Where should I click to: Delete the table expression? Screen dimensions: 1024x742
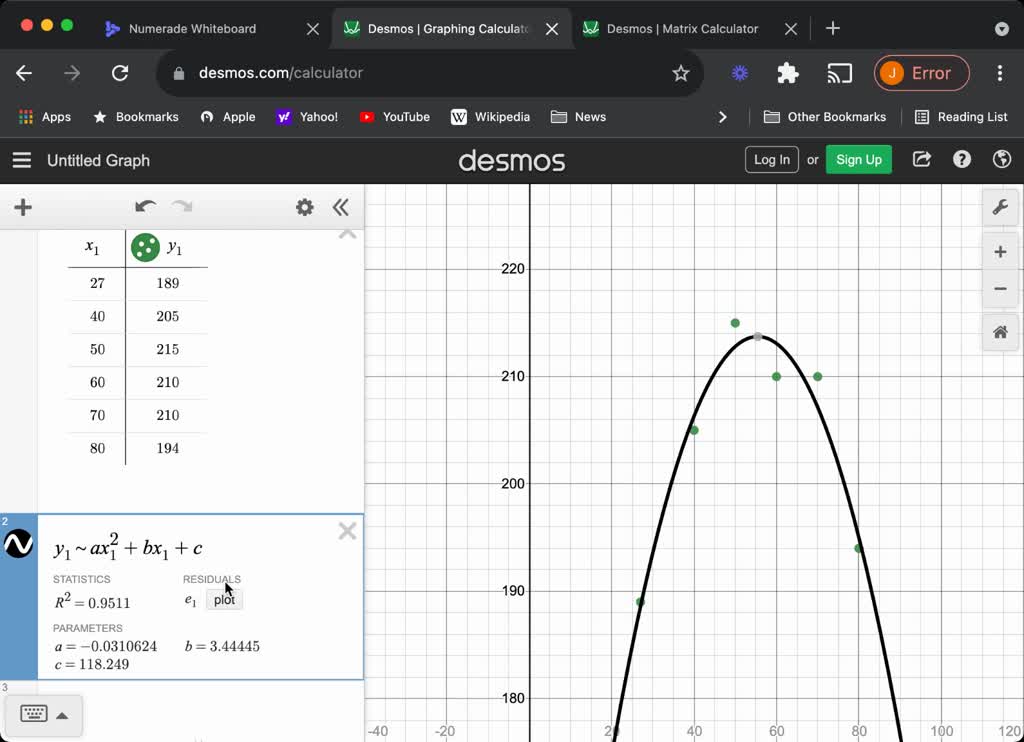pyautogui.click(x=347, y=233)
